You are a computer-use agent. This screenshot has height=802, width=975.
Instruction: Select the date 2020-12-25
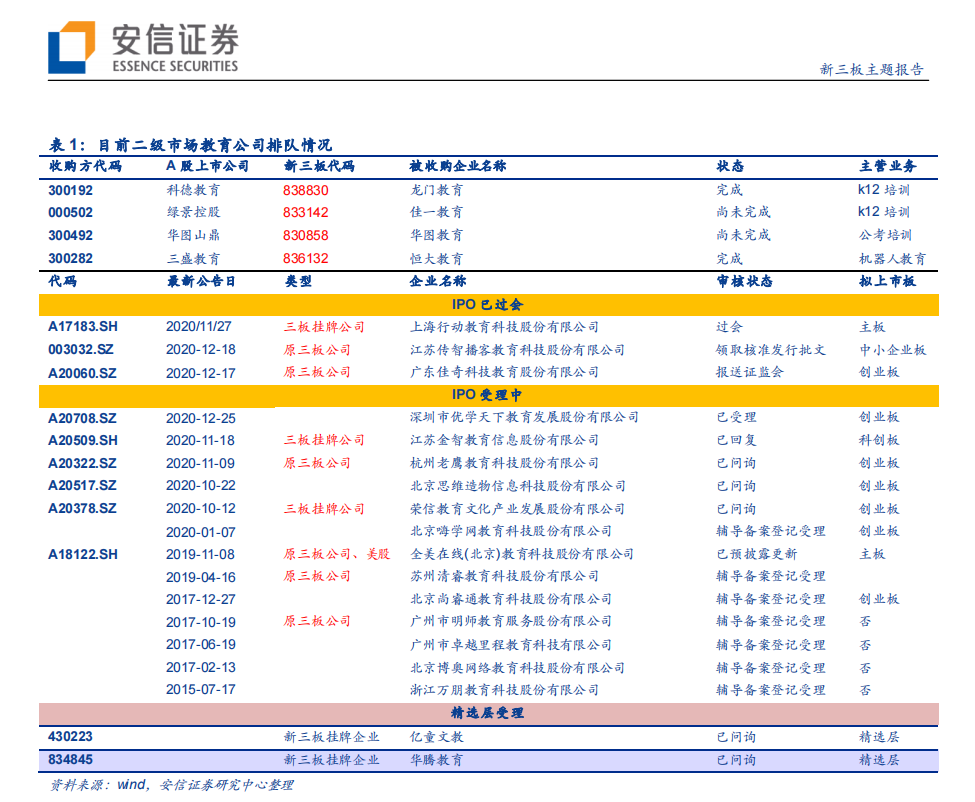coord(200,417)
